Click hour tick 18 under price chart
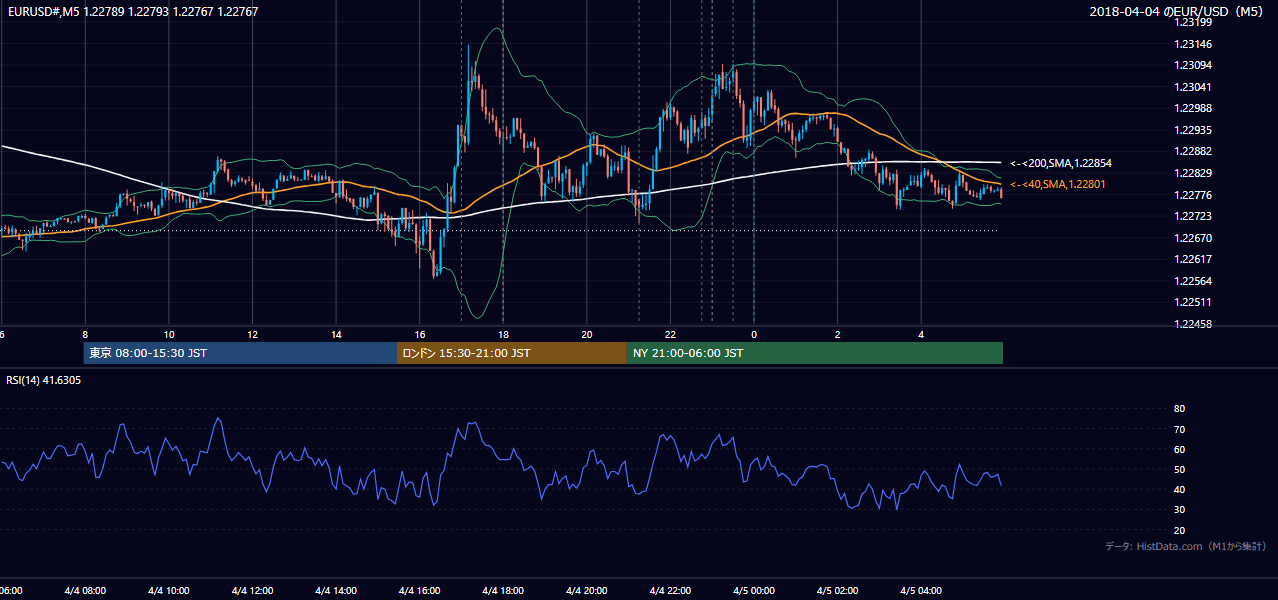1278x600 pixels. 504,335
